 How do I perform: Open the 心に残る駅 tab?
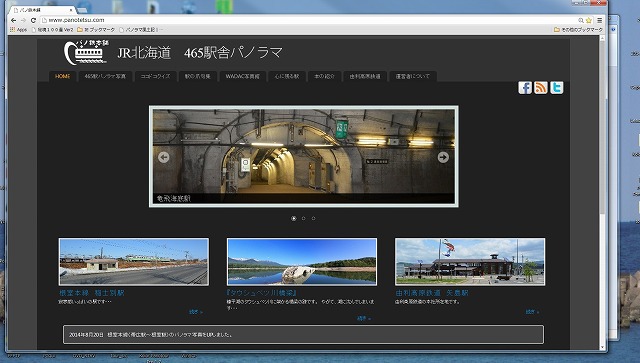click(287, 76)
